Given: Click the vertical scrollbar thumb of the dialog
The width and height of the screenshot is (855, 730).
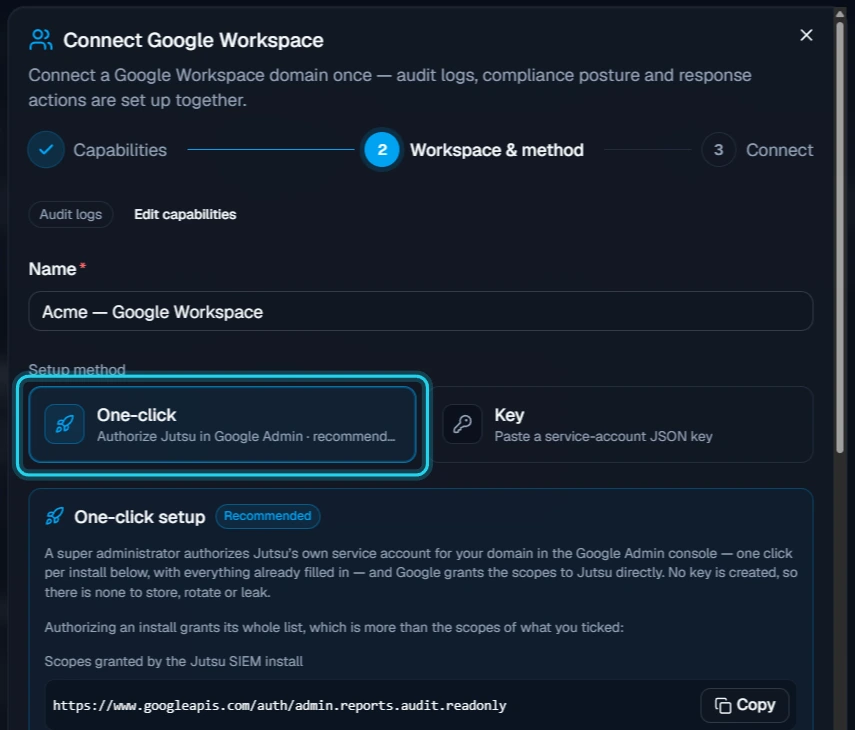Looking at the screenshot, I should 840,236.
